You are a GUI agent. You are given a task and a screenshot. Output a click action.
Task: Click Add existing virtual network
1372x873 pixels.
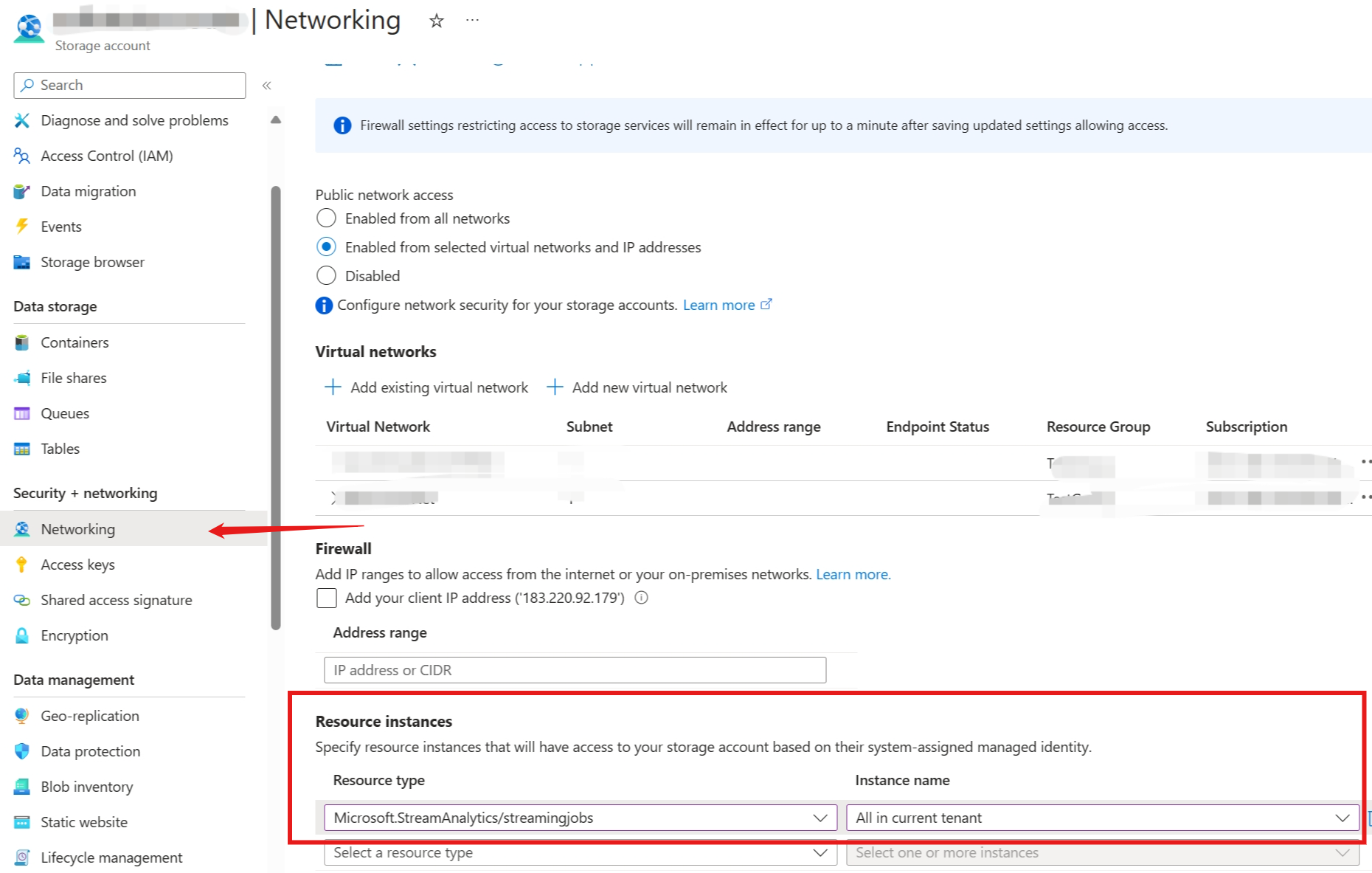coord(427,387)
